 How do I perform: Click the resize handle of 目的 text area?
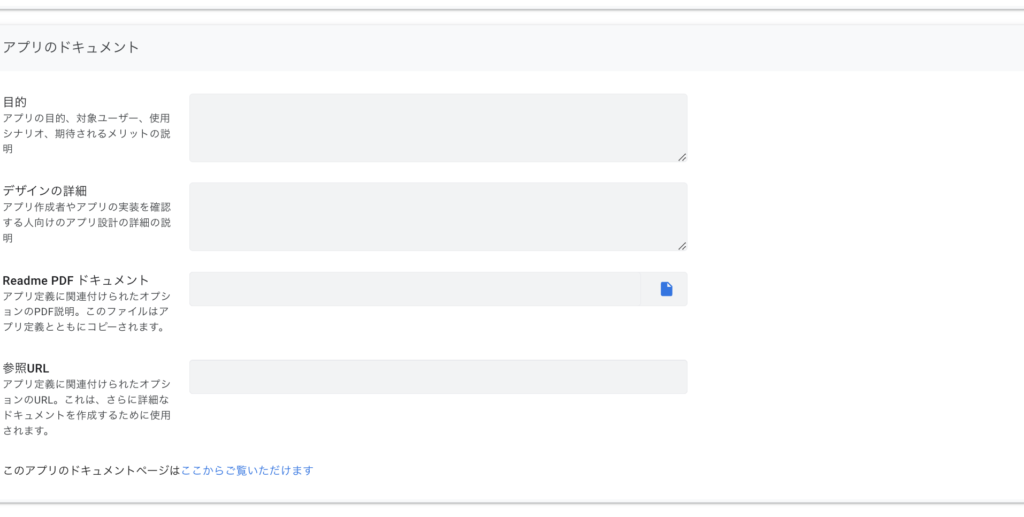[x=682, y=157]
